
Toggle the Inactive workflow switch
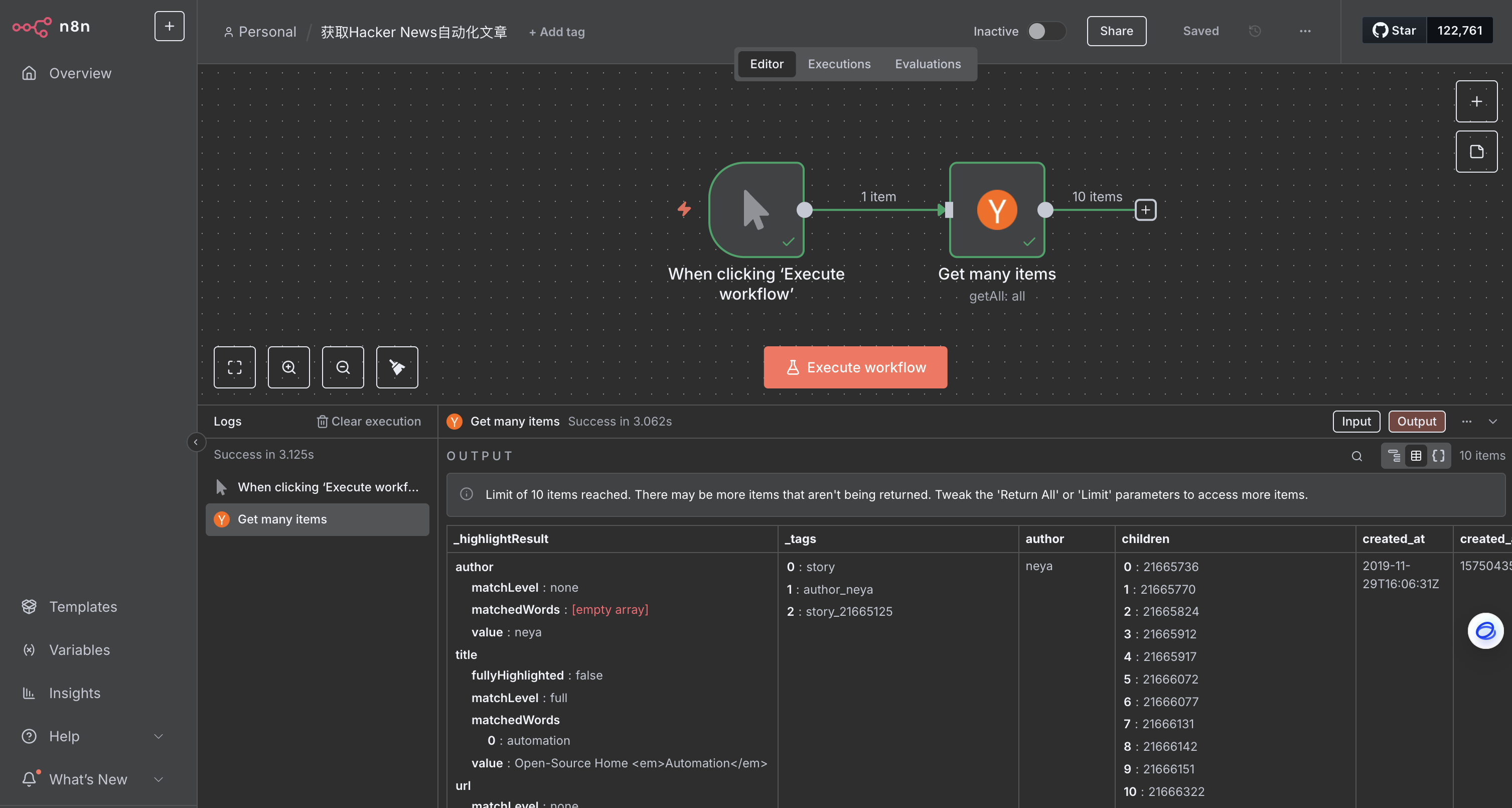[x=1046, y=31]
